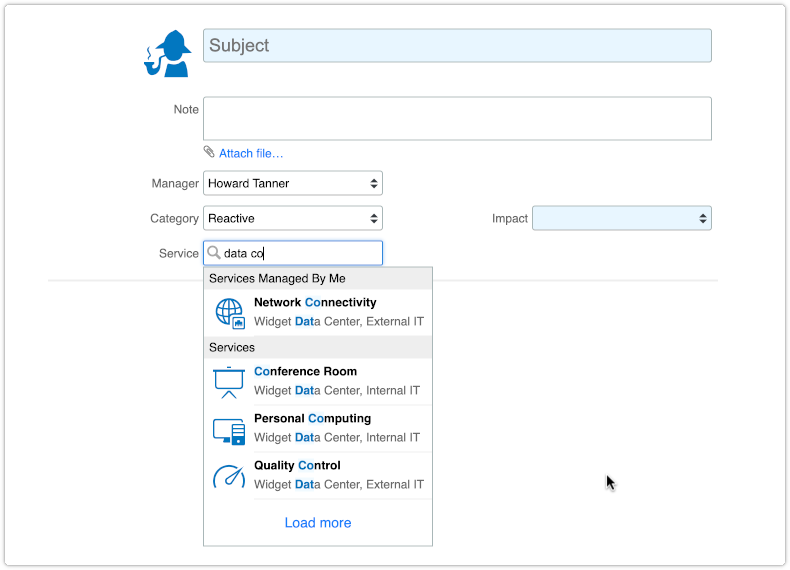Click 'Widget Data Center, Internal IT' under Conference Room
Viewport: 790px width, 570px height.
click(x=337, y=391)
